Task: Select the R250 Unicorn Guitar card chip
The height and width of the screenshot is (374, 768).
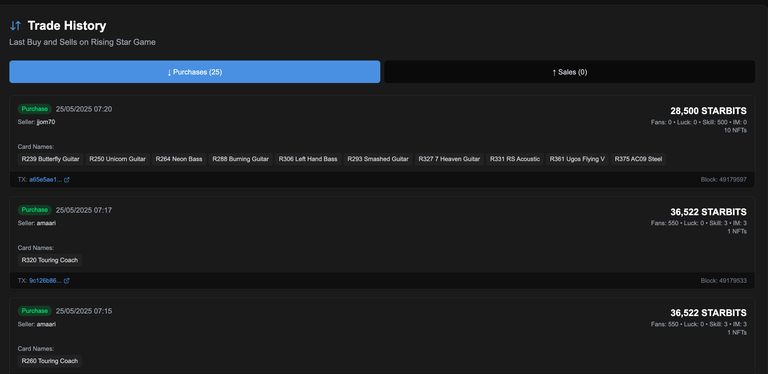Action: 118,159
